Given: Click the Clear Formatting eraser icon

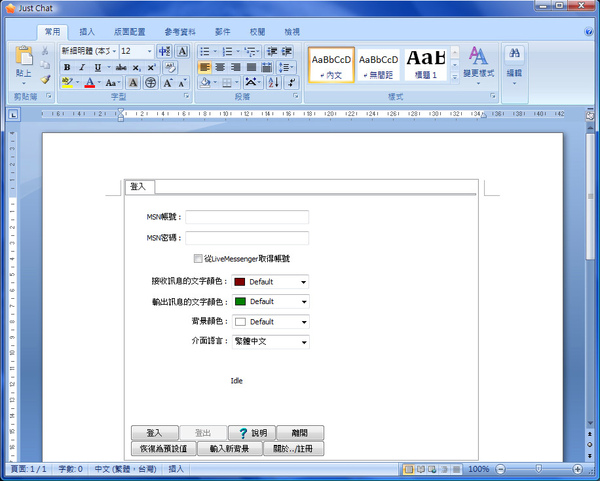Looking at the screenshot, I should [170, 67].
